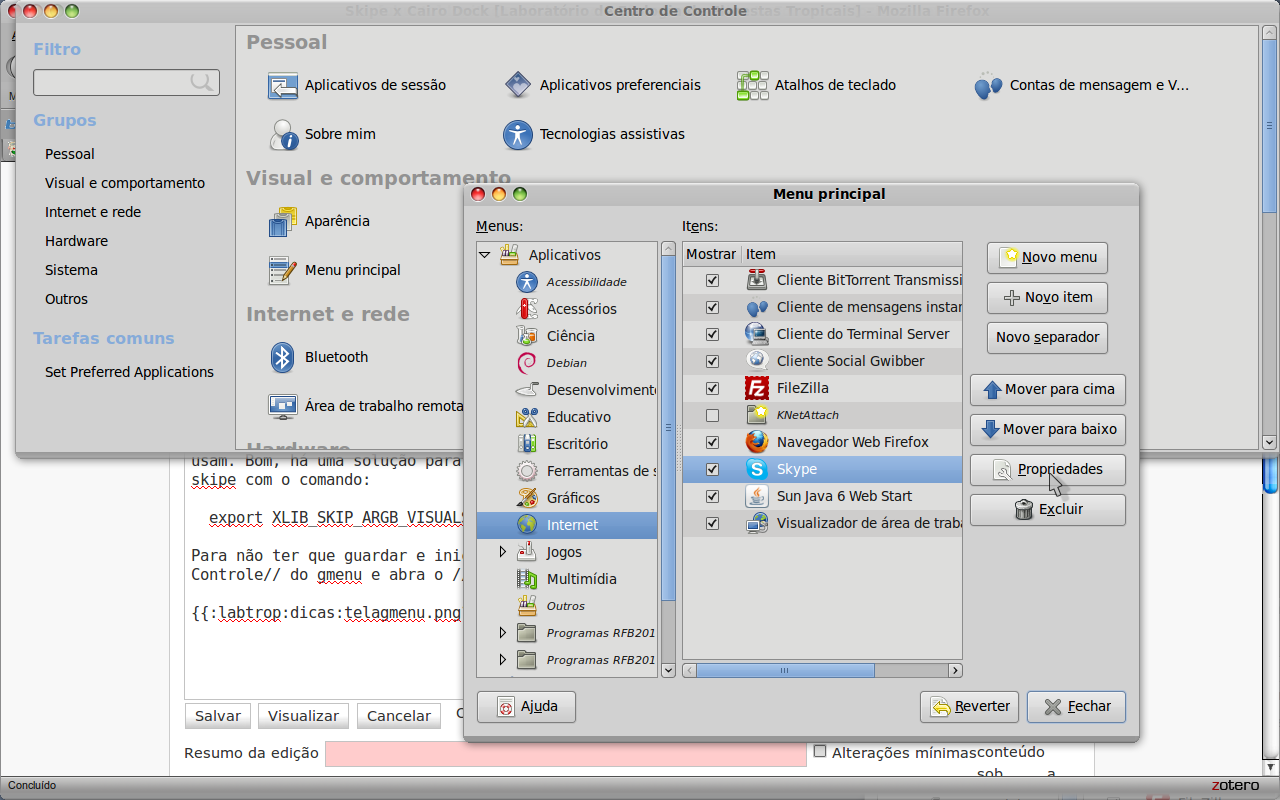This screenshot has width=1280, height=800.
Task: Select Hardware group in sidebar
Action: (76, 241)
